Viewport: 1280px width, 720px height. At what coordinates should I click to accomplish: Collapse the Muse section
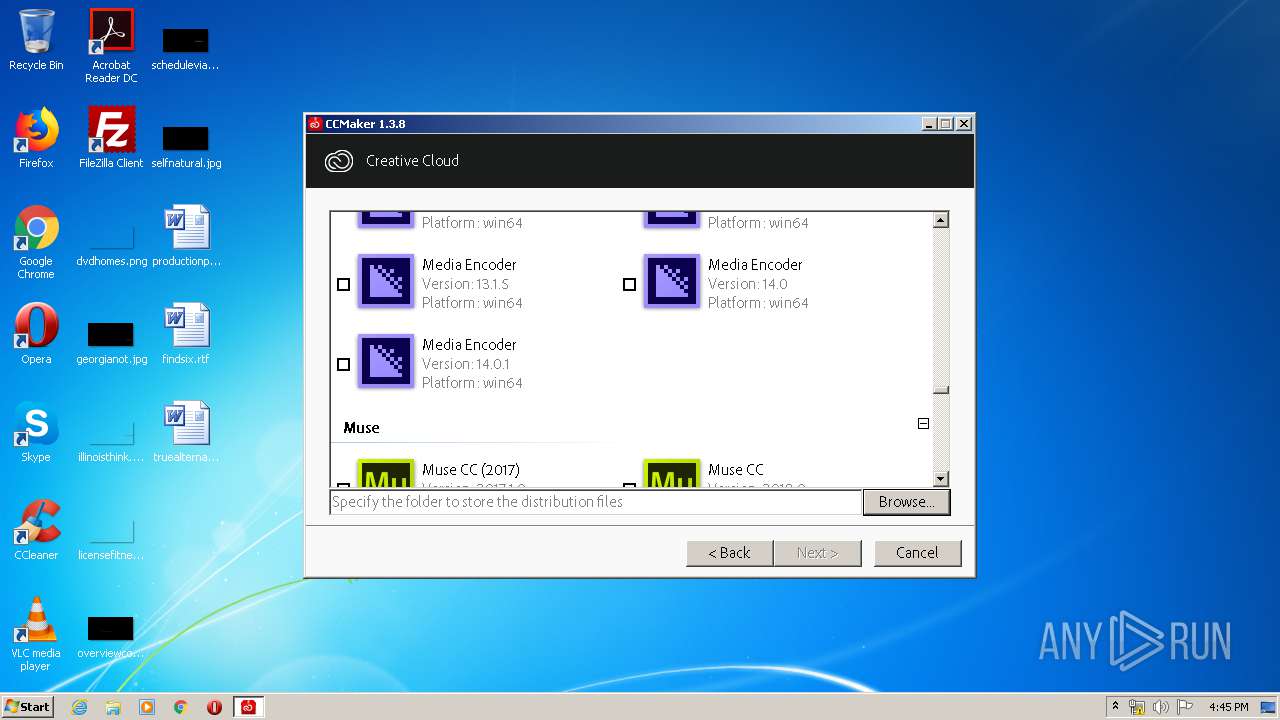tap(923, 424)
